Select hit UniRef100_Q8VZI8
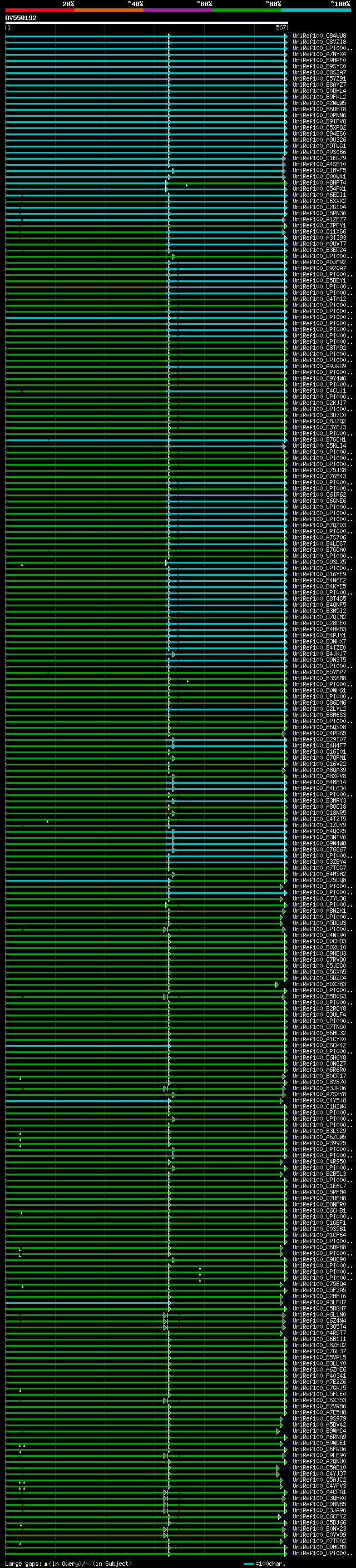356x1568 pixels. click(319, 42)
